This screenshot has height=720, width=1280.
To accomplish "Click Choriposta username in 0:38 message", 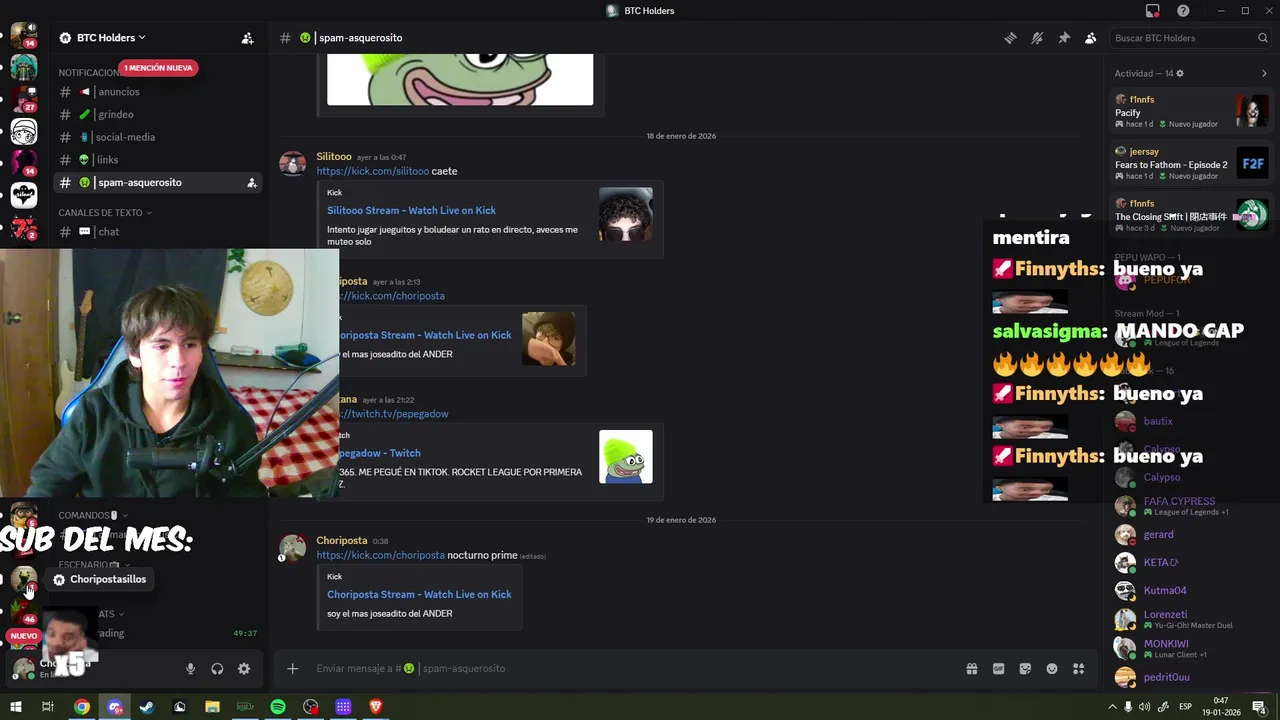I will tap(342, 541).
